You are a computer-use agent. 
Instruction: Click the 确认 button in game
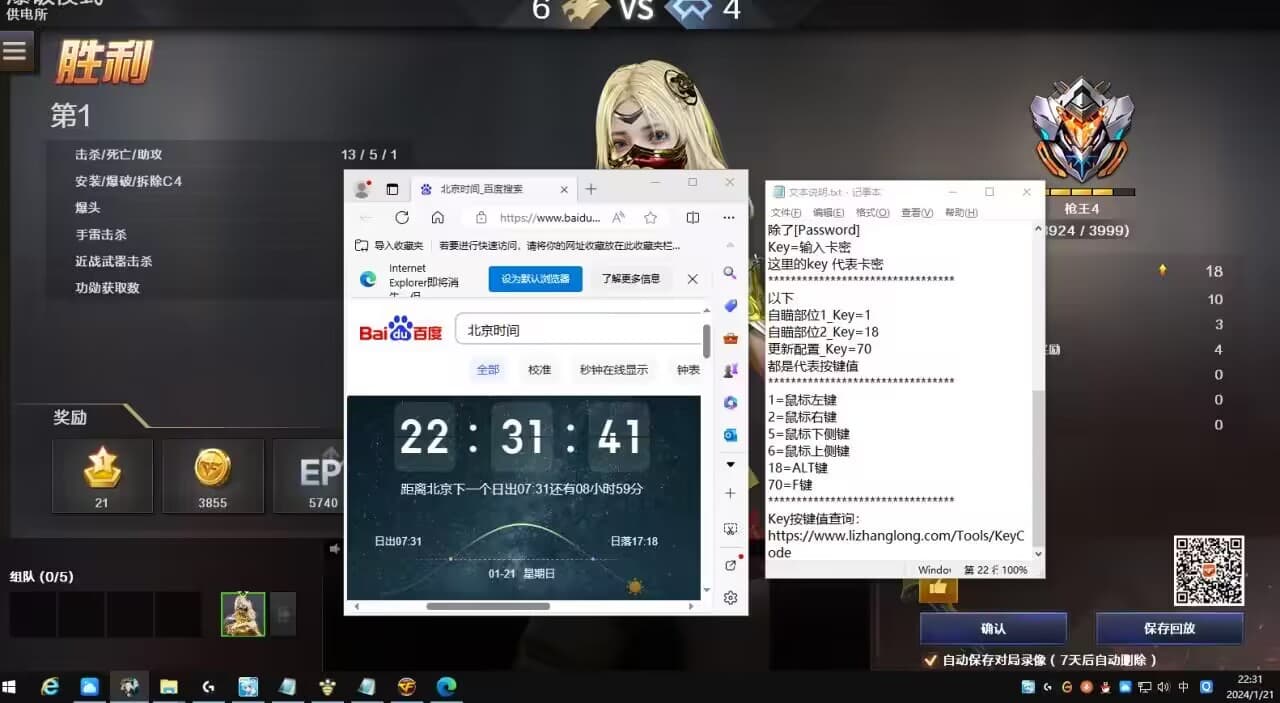click(993, 629)
